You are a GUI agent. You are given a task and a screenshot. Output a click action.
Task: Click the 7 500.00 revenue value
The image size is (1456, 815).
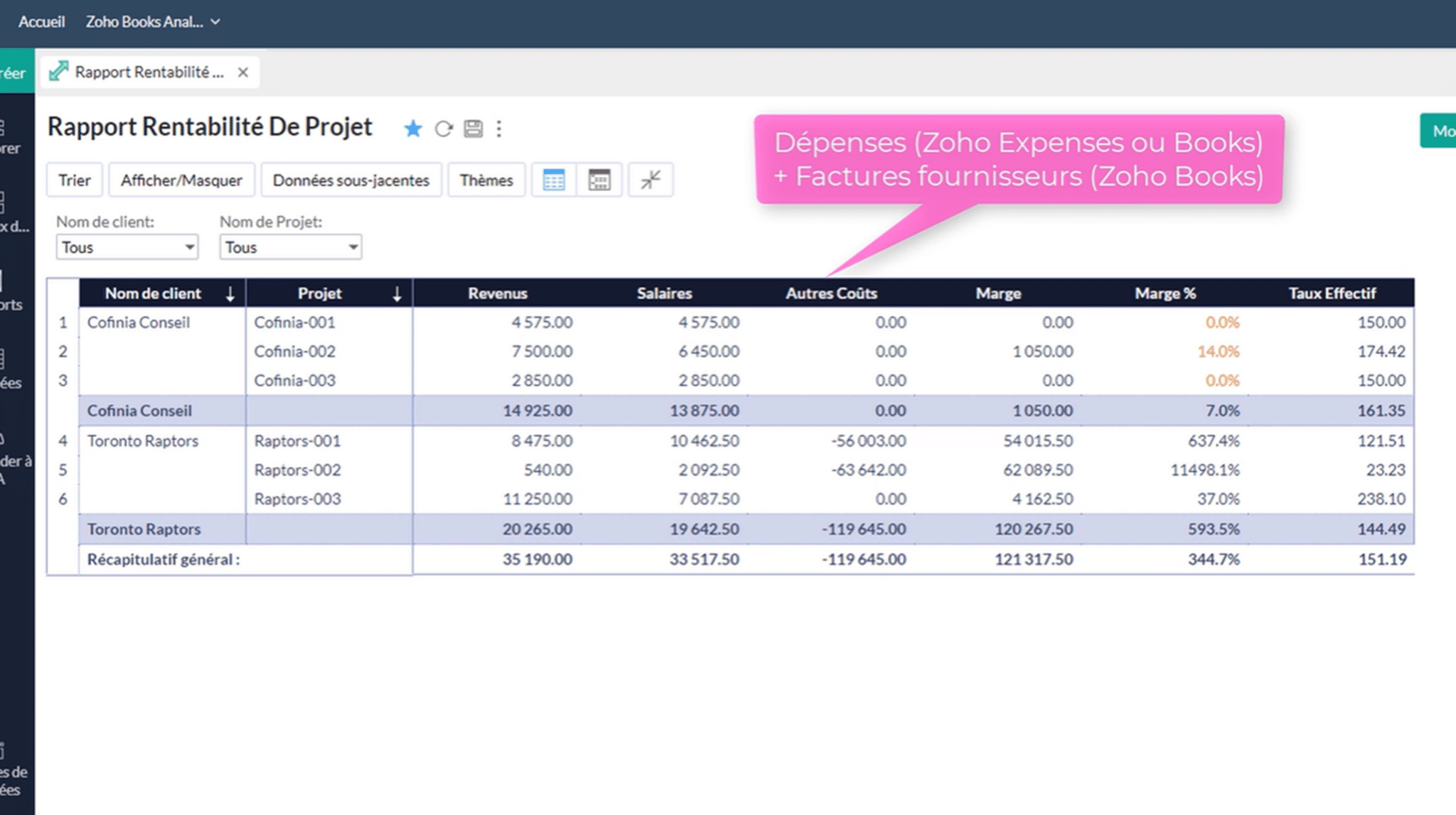coord(542,352)
